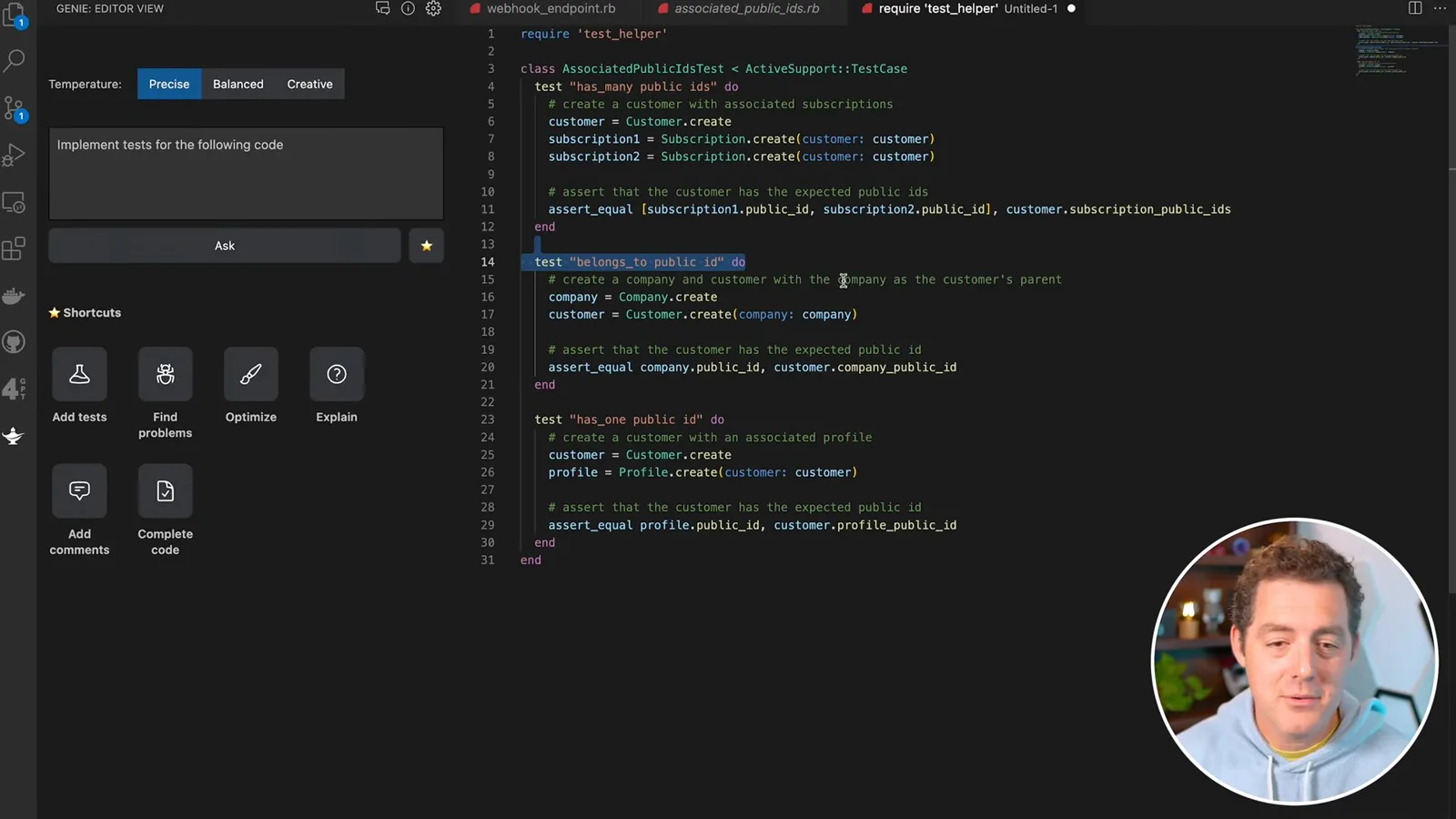This screenshot has height=819, width=1456.
Task: Click the chat conversation icon in Genie header
Action: (382, 8)
